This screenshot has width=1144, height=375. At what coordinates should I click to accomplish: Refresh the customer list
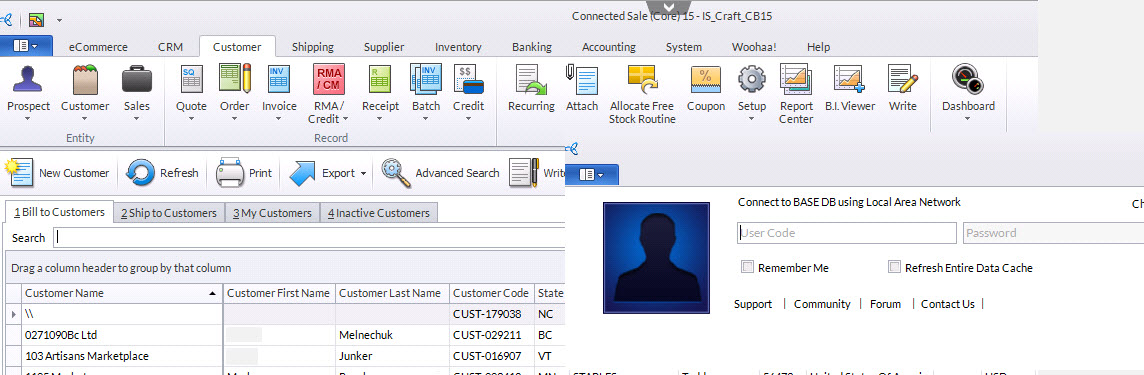tap(162, 173)
